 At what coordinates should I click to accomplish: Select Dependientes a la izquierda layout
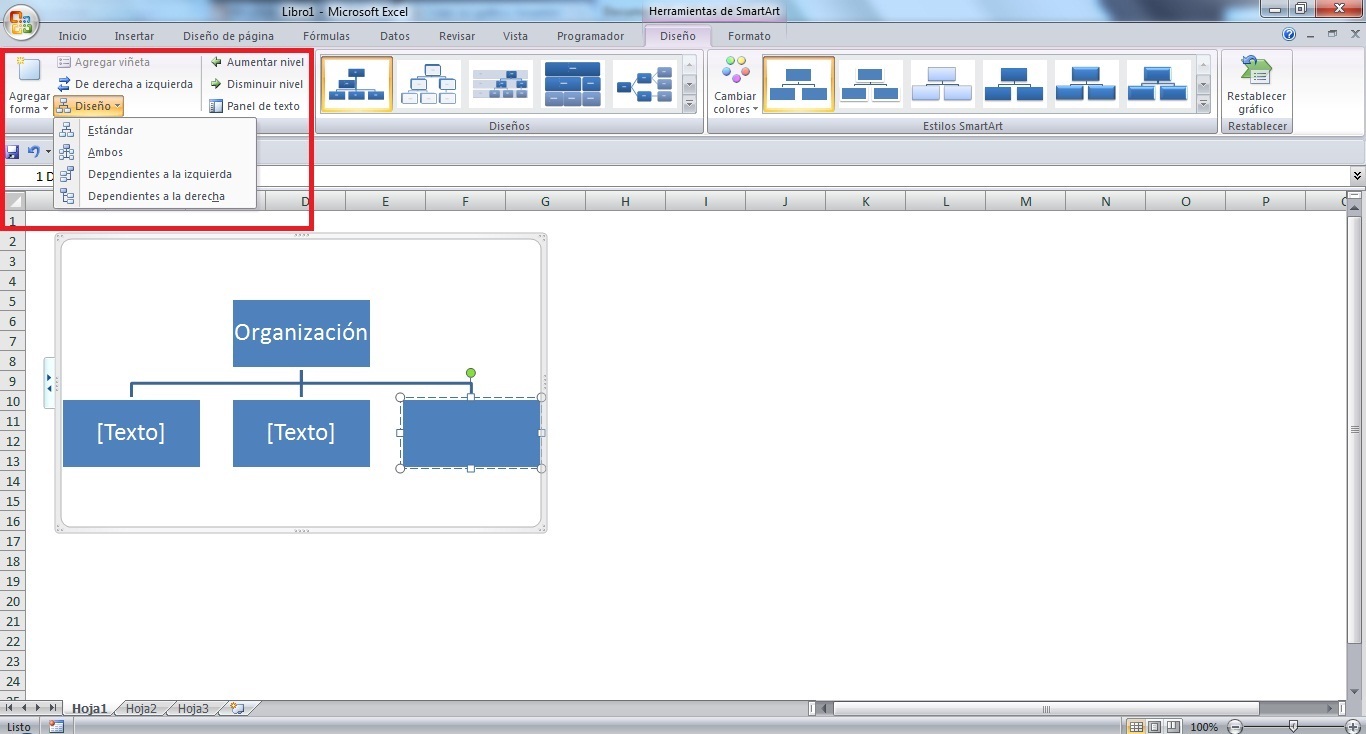pyautogui.click(x=163, y=174)
